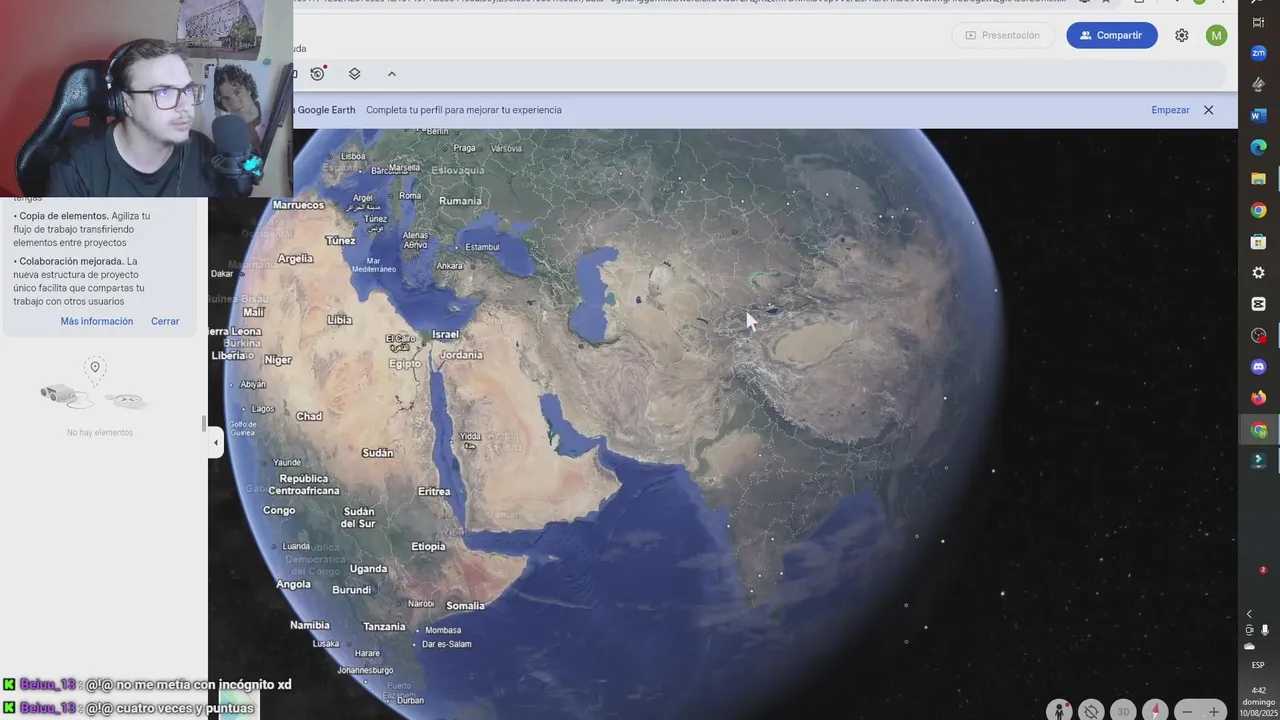
Task: Click the Namibia label on the globe
Action: pyautogui.click(x=309, y=625)
